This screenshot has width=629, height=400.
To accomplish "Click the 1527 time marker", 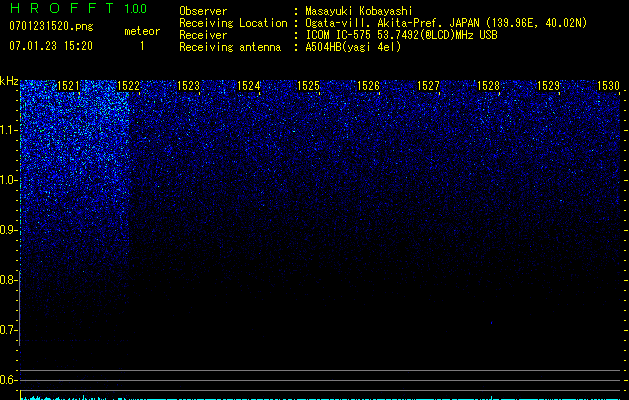I will coord(428,86).
